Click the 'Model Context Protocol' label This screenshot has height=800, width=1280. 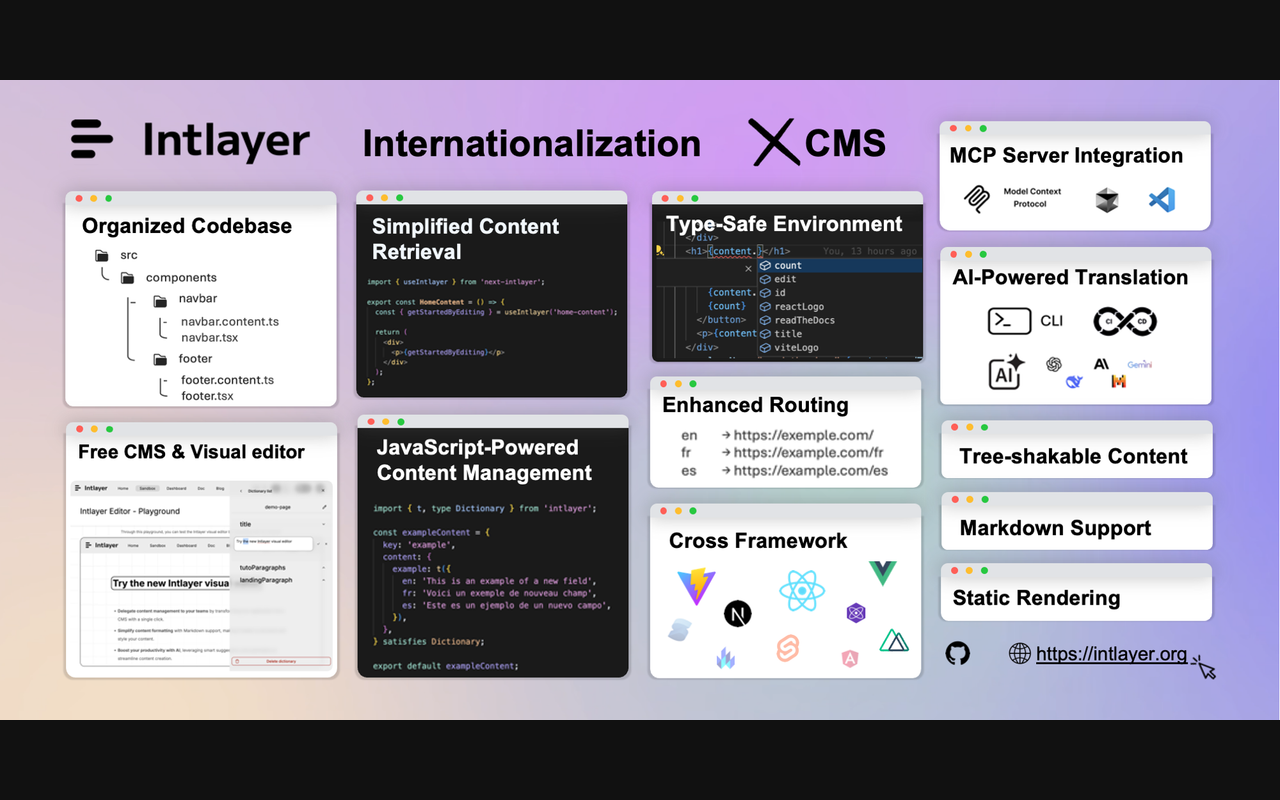tap(1032, 197)
